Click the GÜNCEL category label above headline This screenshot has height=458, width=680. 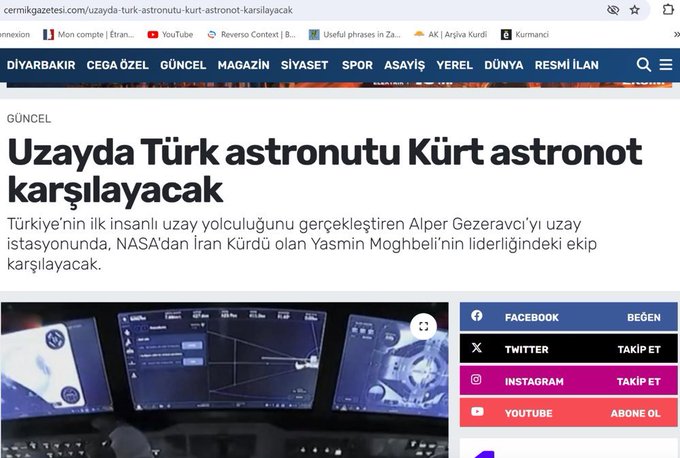29,118
